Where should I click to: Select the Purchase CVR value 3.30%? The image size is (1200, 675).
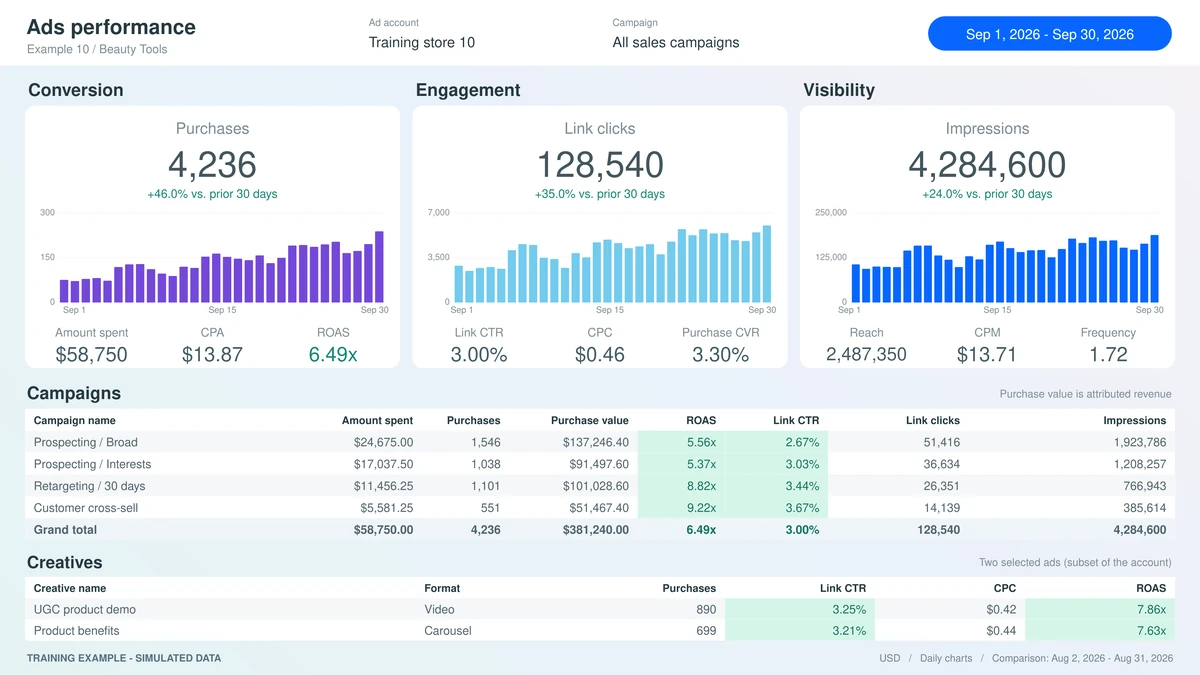(x=721, y=354)
